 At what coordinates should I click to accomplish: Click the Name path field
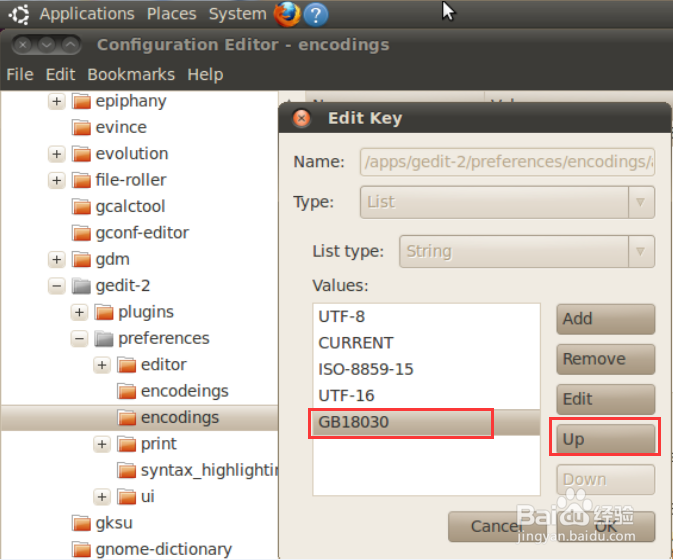[x=507, y=162]
